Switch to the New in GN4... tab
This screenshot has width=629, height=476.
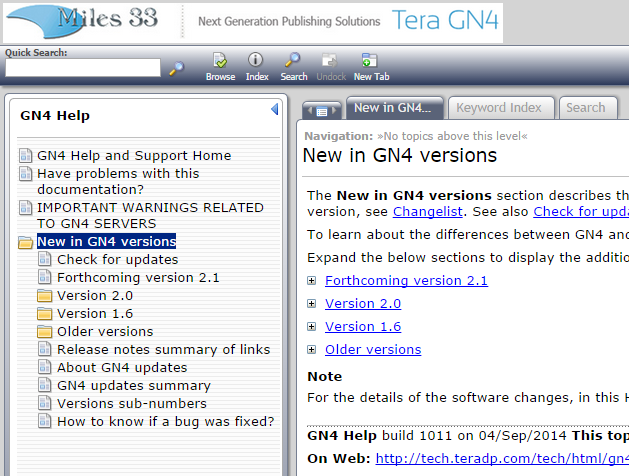click(x=394, y=108)
